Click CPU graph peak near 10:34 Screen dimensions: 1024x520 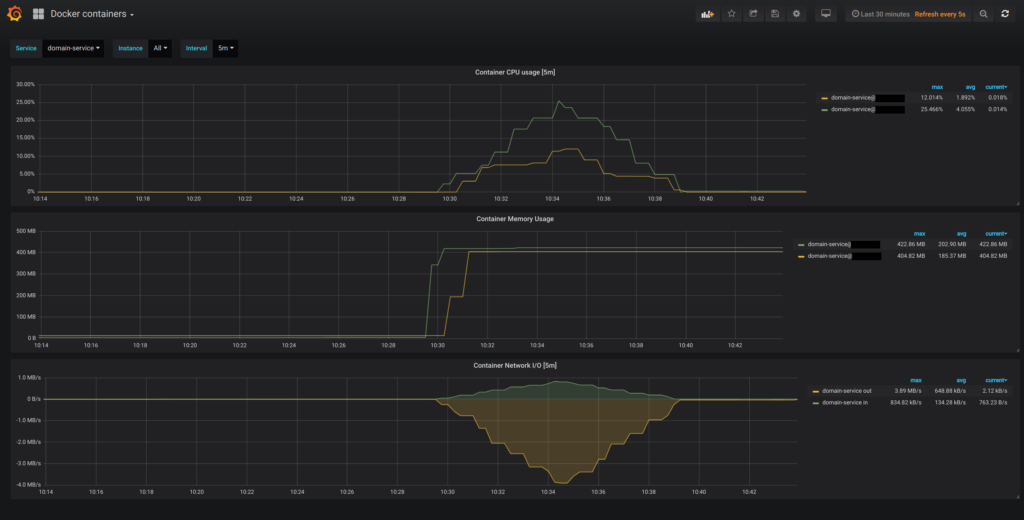pos(558,101)
